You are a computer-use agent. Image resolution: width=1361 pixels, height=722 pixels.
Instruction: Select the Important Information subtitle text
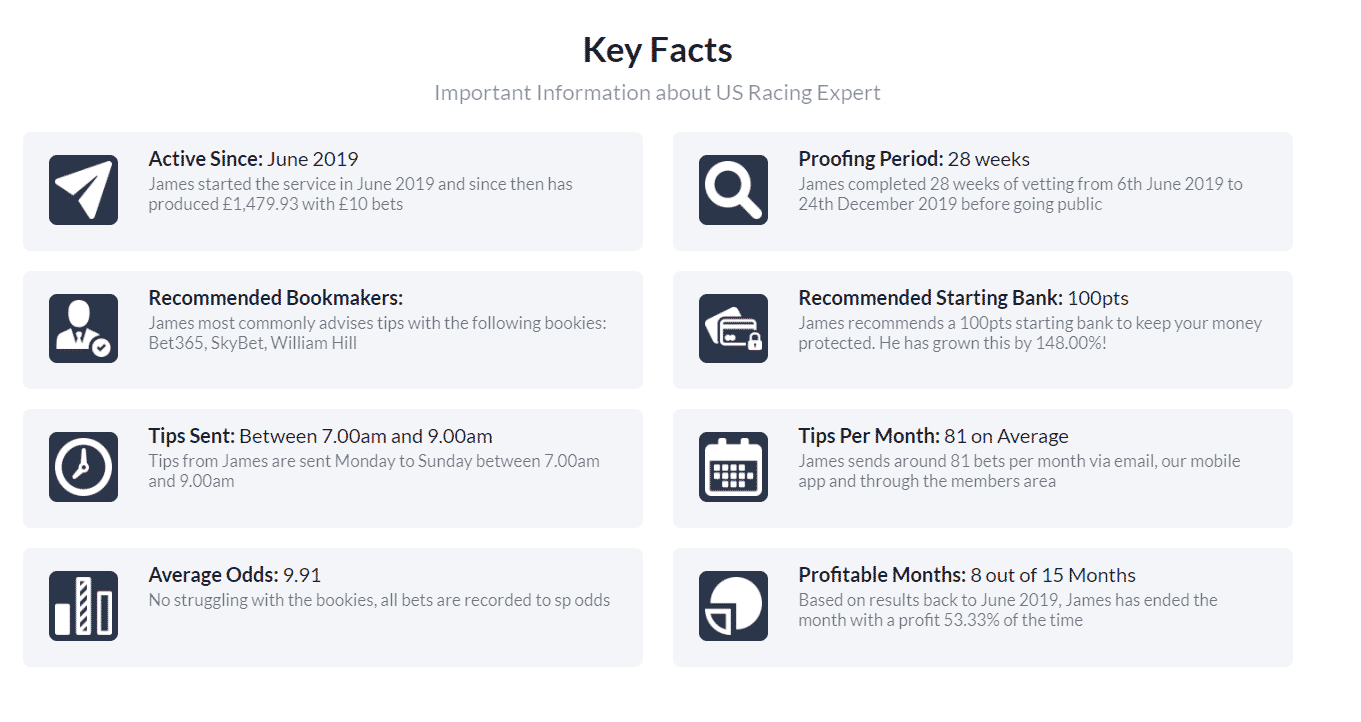click(x=657, y=93)
